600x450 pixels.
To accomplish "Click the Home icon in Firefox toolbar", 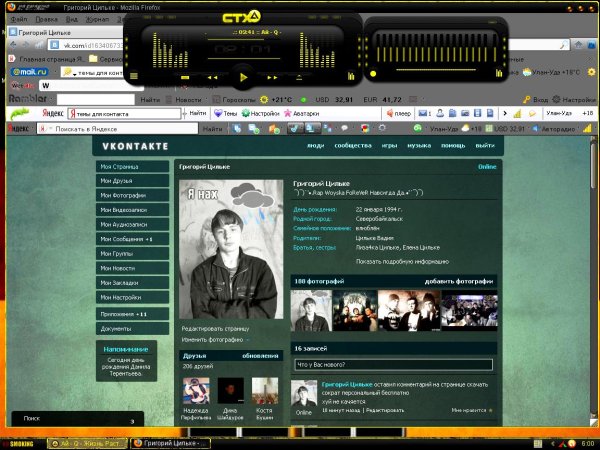I will coord(578,45).
